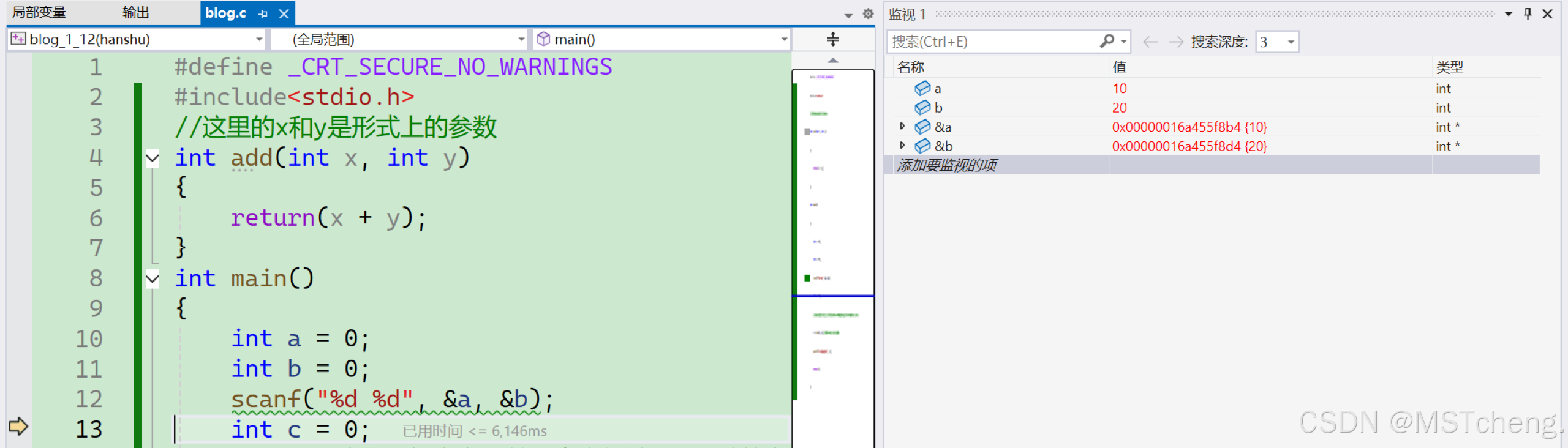Switch to the 局部变量 tab
Screen dimensions: 1568x448
tap(39, 12)
